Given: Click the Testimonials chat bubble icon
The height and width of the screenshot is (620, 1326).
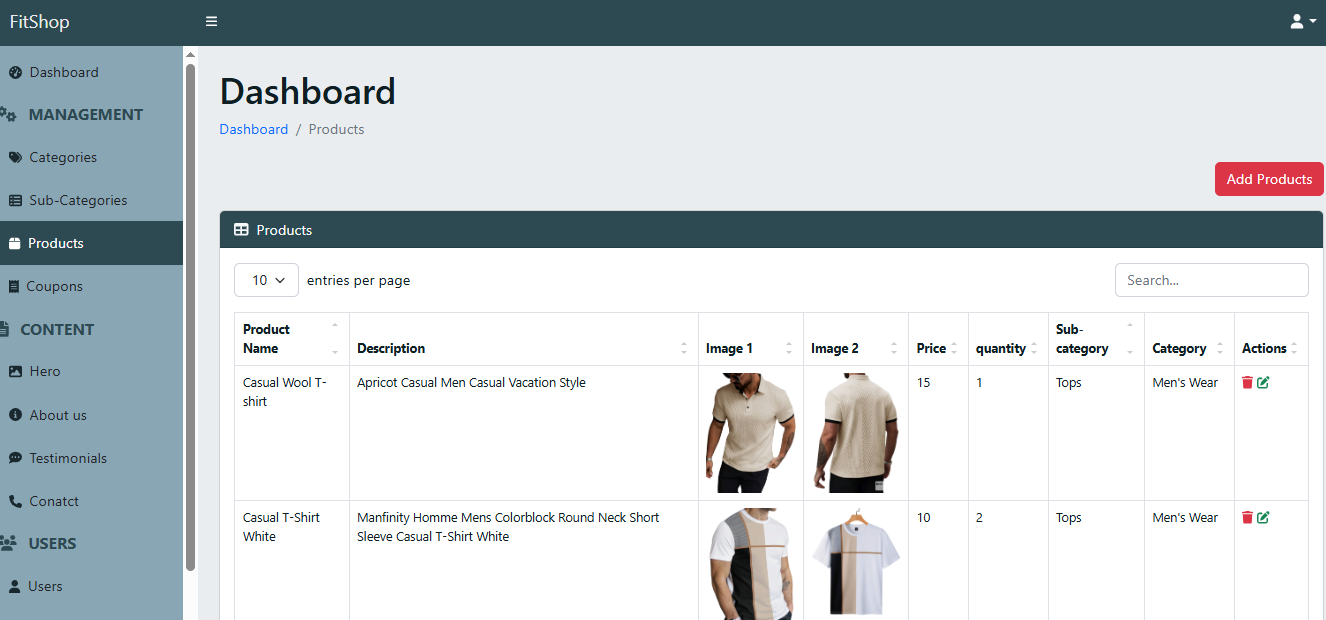Looking at the screenshot, I should pos(15,459).
